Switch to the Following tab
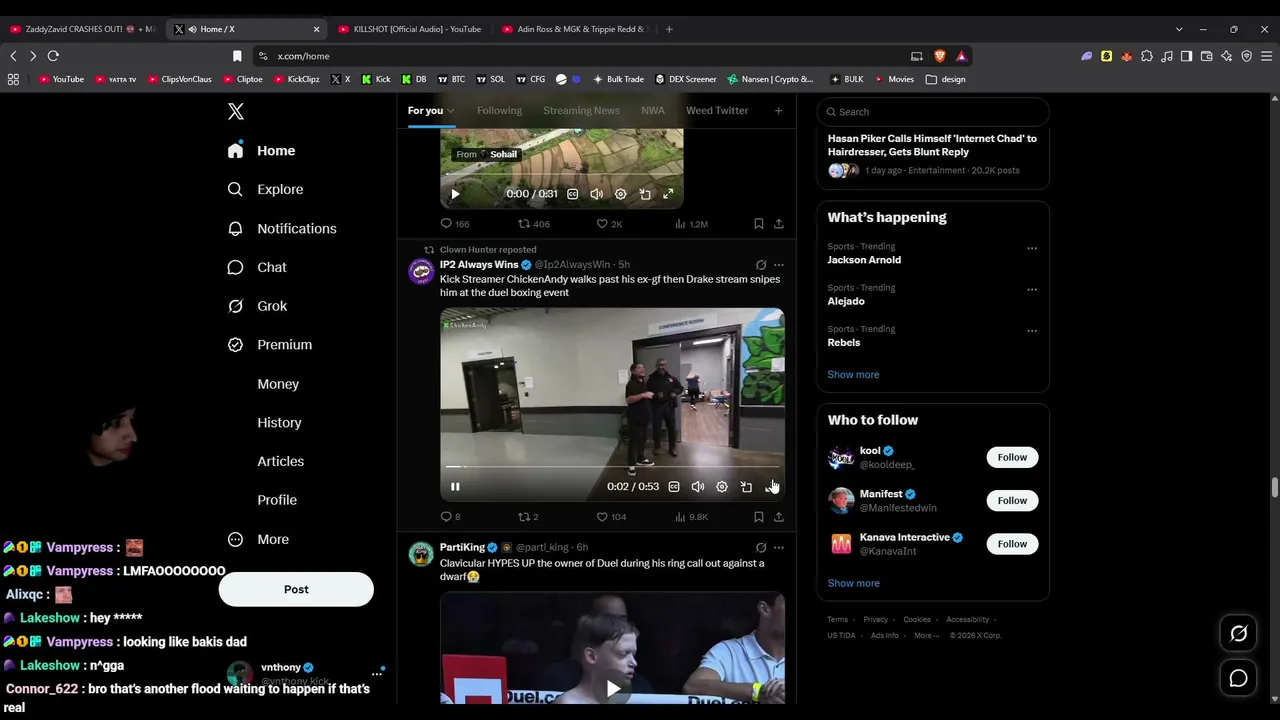1280x720 pixels. pyautogui.click(x=499, y=111)
